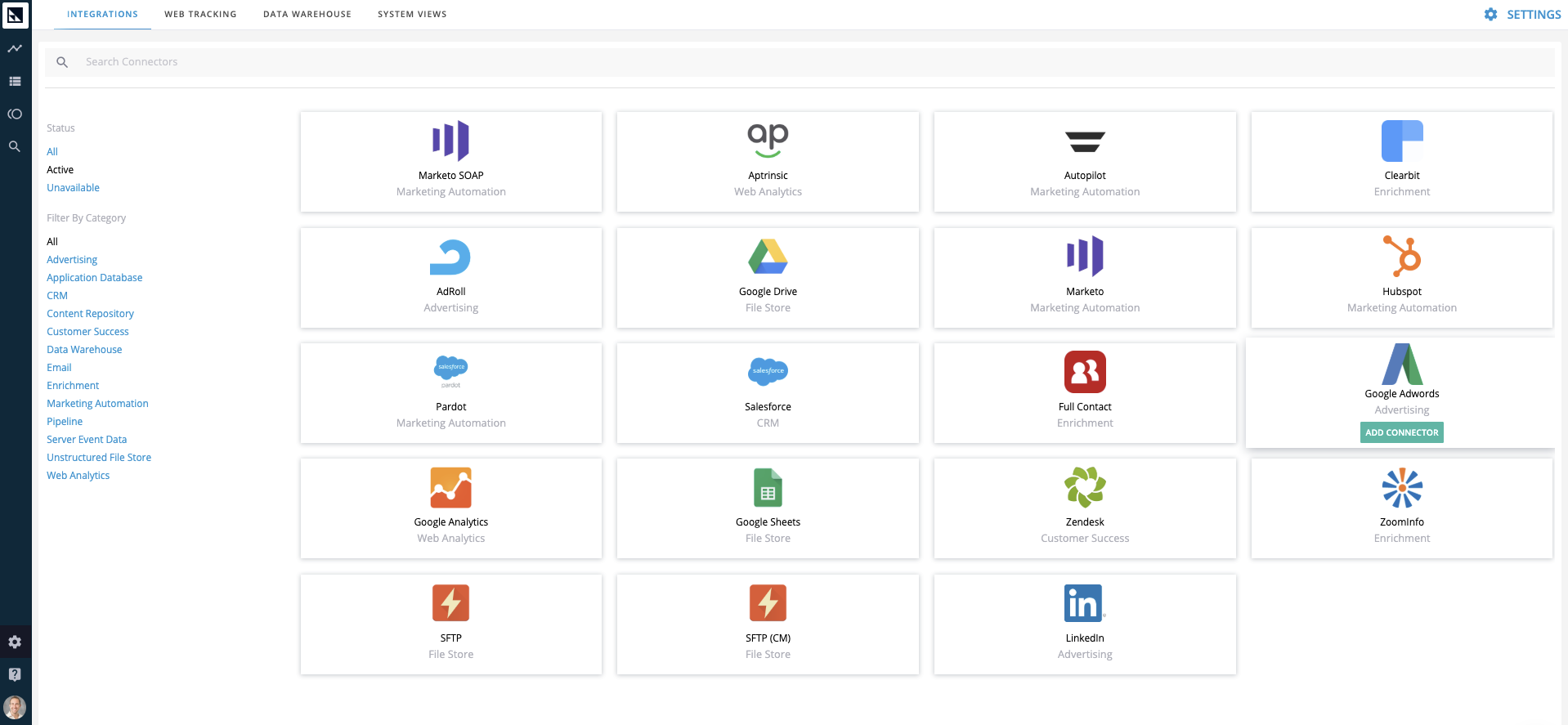Open the analytics chart sidebar icon
This screenshot has height=725, width=1568.
coord(15,48)
